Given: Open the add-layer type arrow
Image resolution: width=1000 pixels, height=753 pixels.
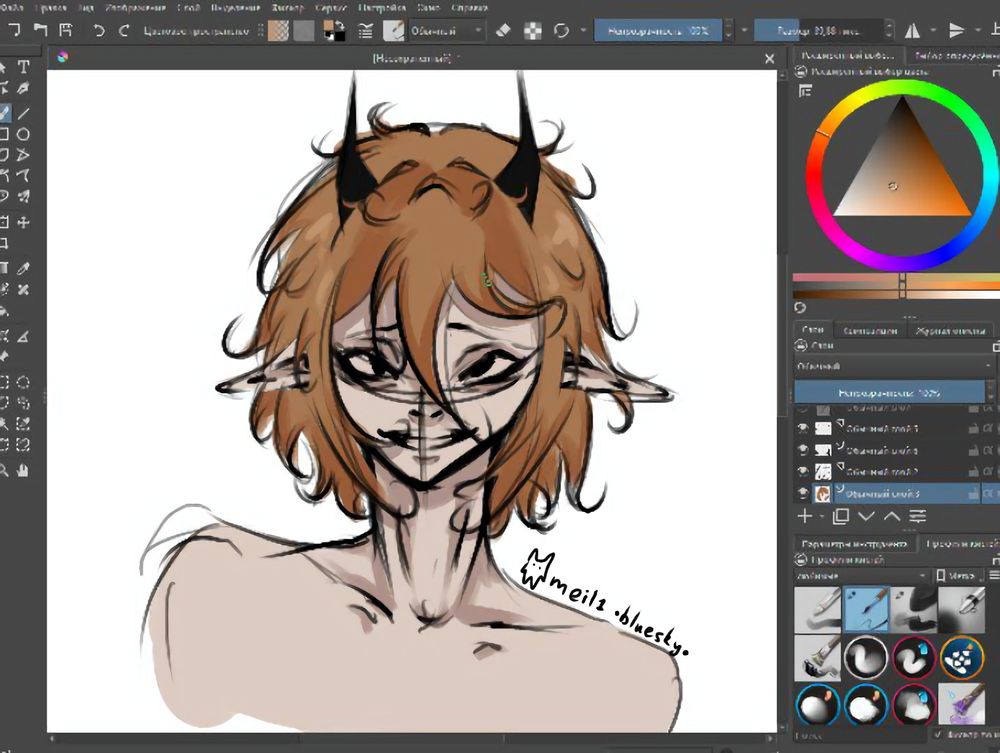Looking at the screenshot, I should (821, 516).
